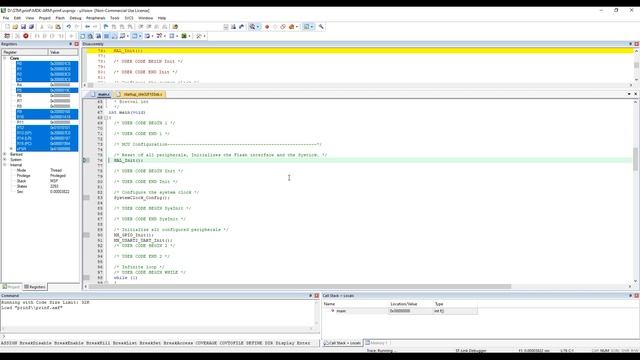The width and height of the screenshot is (640, 360).
Task: Expand the System register group
Action: pyautogui.click(x=5, y=160)
